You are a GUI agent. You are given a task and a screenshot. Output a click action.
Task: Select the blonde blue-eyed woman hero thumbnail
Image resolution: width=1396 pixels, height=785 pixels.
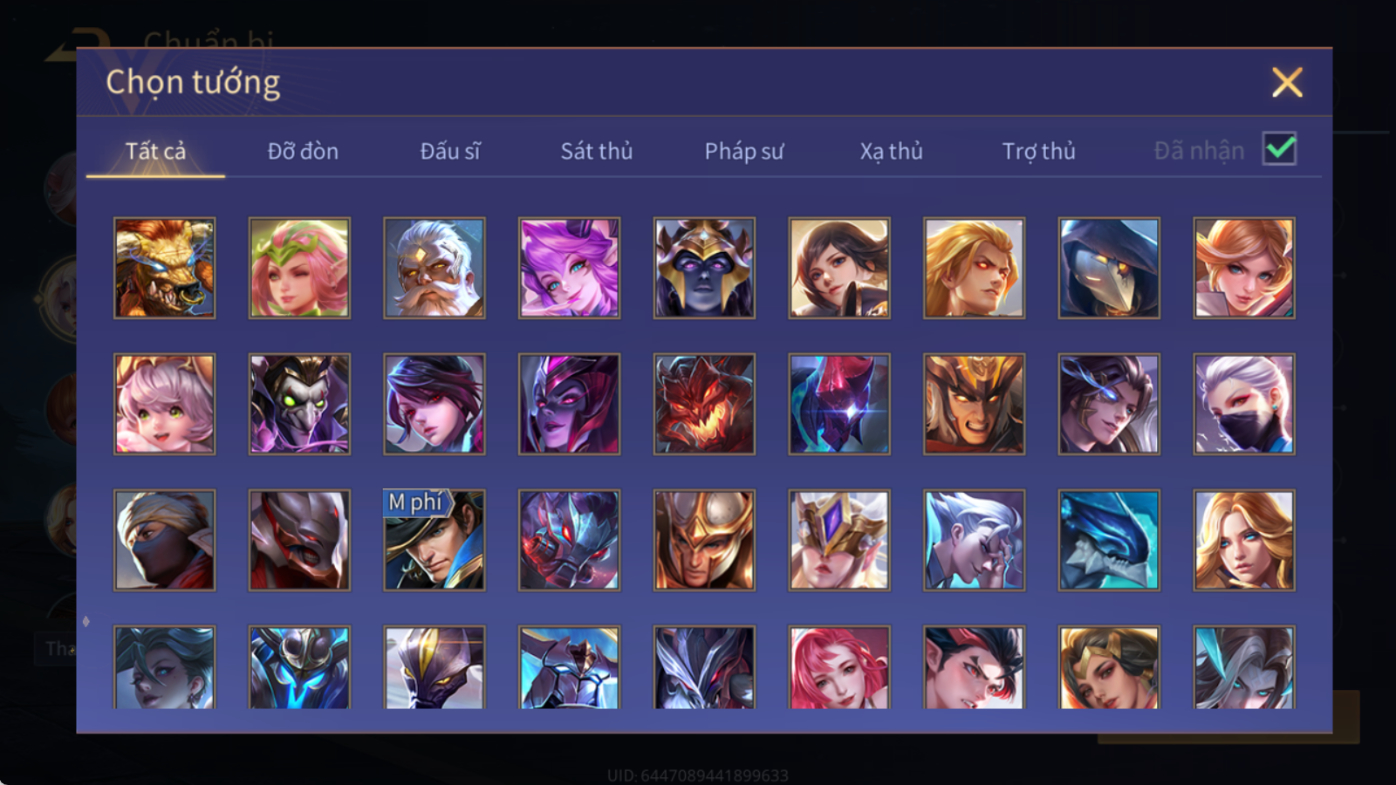tap(1244, 540)
